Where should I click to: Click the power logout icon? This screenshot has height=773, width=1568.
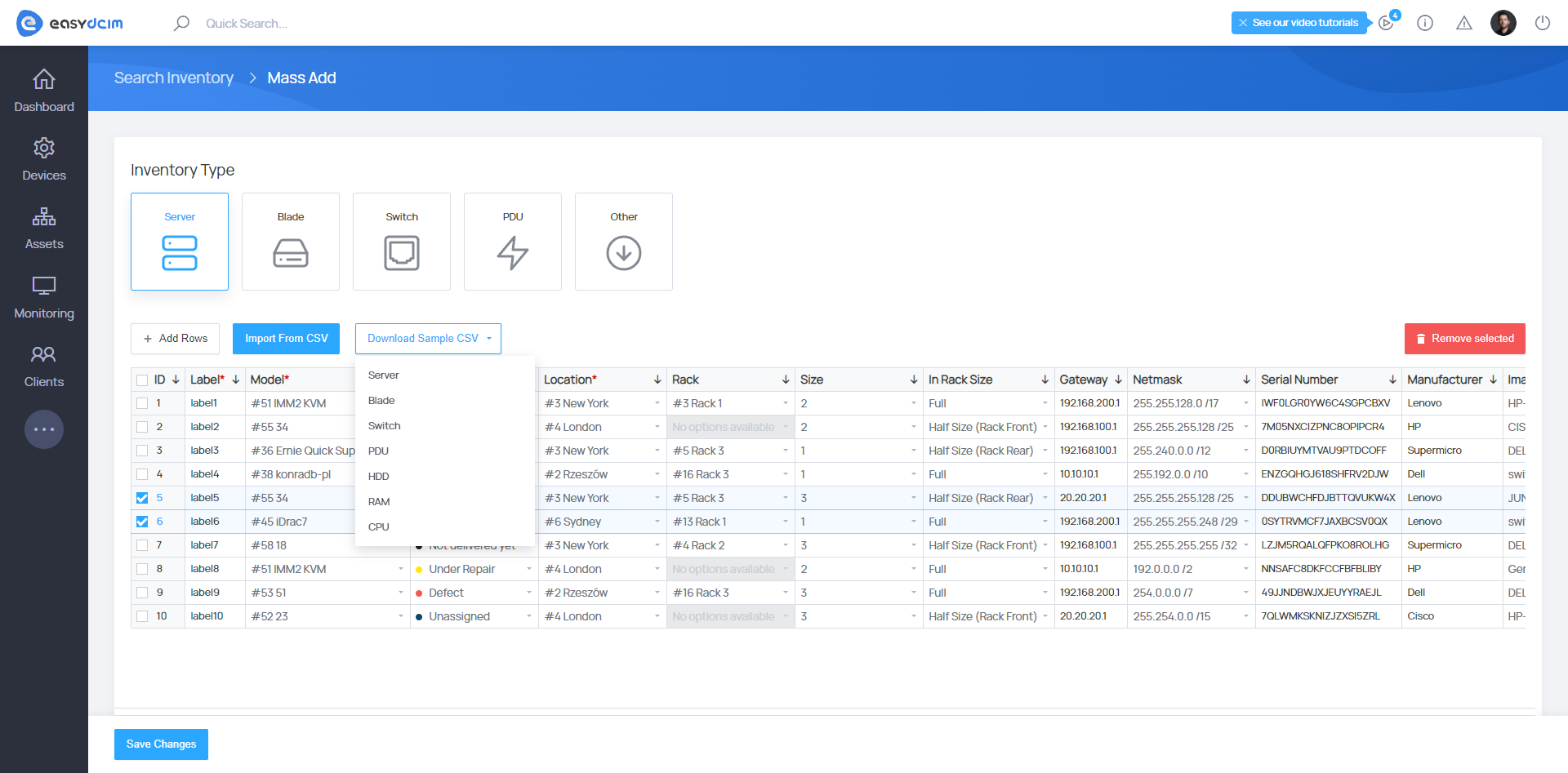coord(1543,23)
